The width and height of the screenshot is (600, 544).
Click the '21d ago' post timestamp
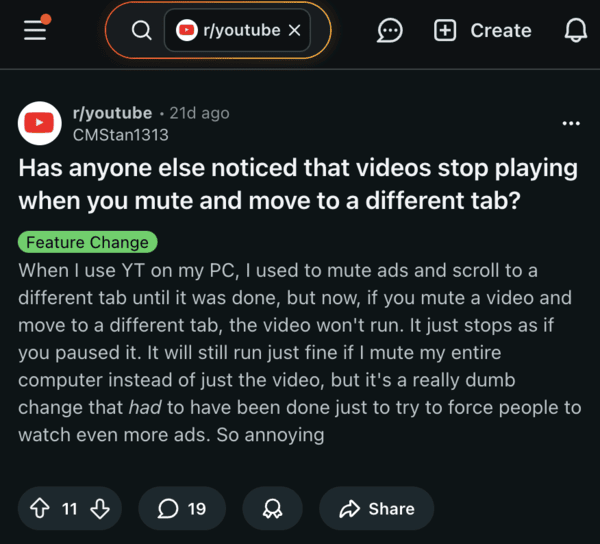(200, 113)
